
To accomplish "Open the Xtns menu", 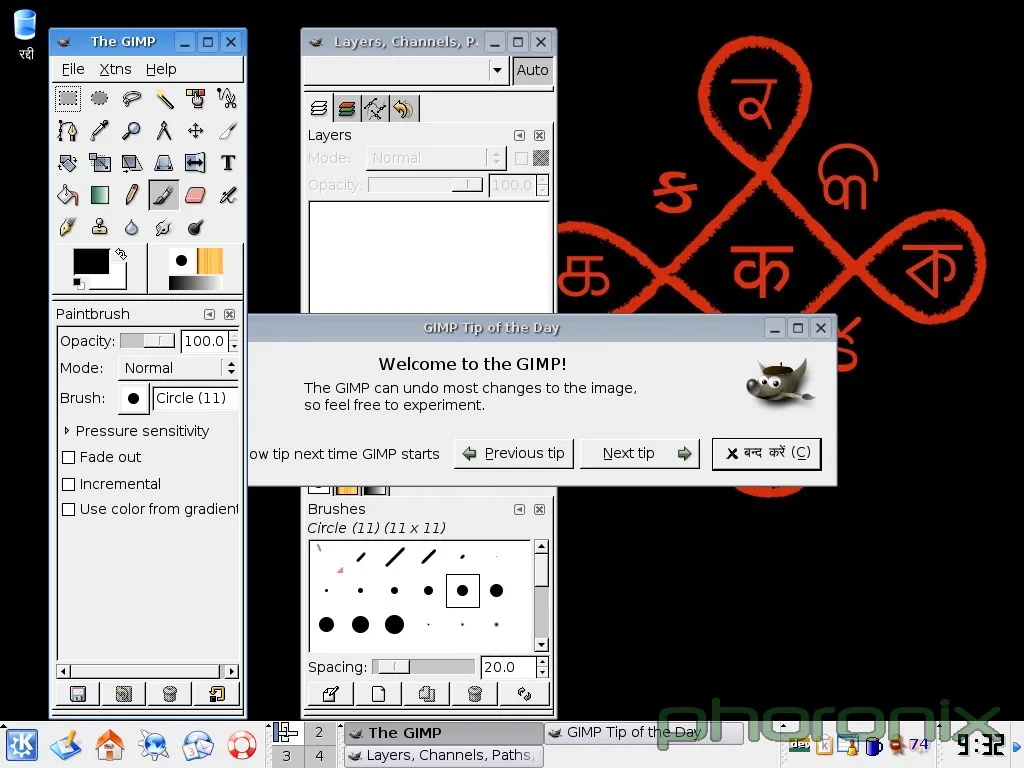I will (x=115, y=69).
